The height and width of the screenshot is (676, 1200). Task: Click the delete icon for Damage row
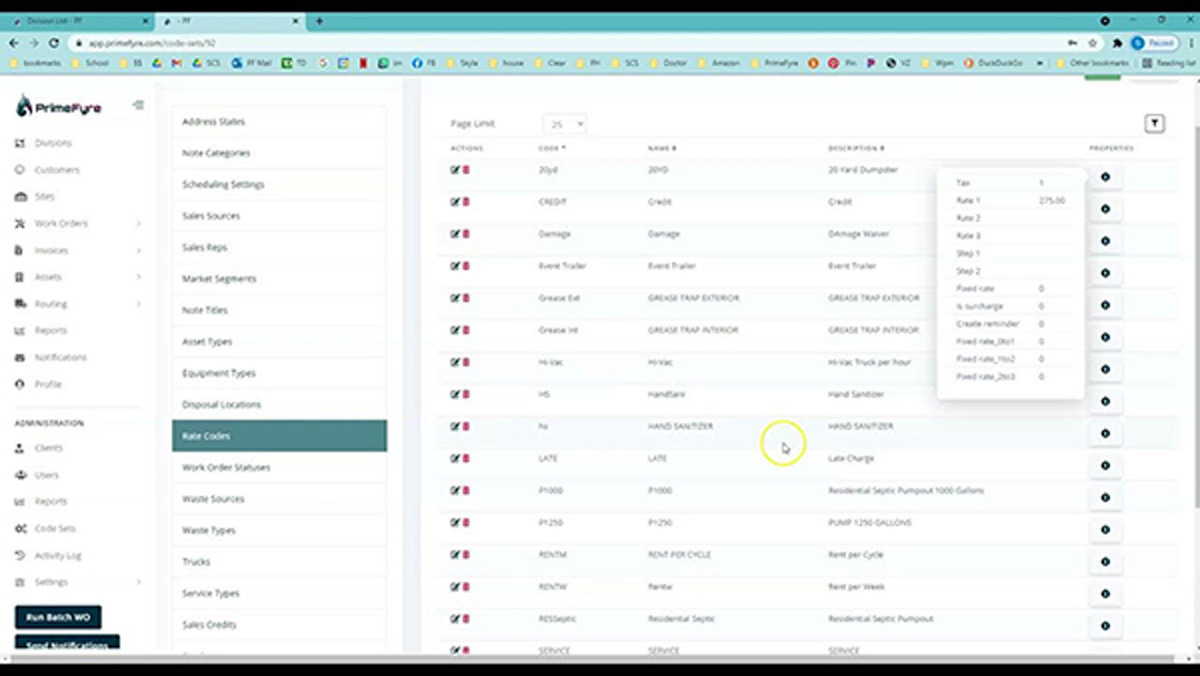(x=466, y=234)
